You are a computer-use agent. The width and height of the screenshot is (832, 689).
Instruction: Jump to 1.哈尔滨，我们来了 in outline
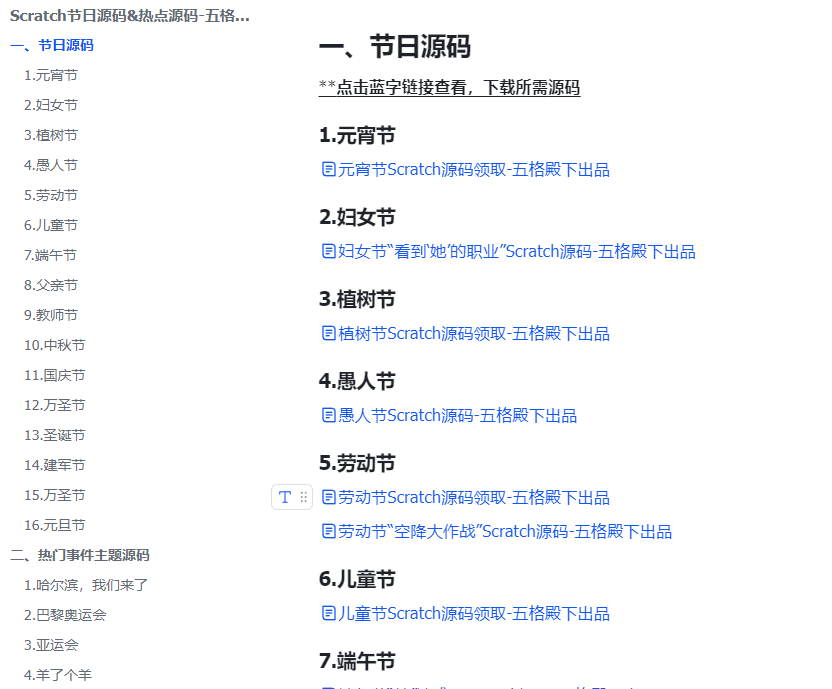[86, 585]
